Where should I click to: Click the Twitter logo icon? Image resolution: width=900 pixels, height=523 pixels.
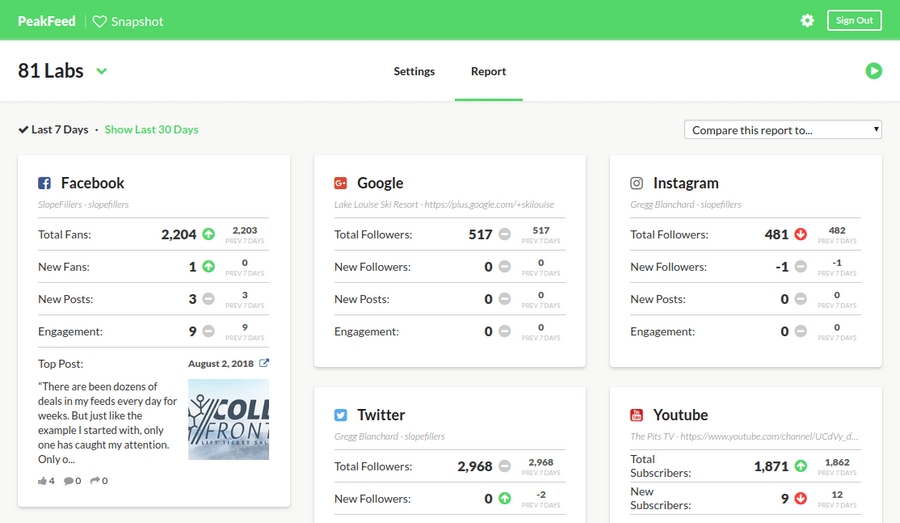[340, 415]
